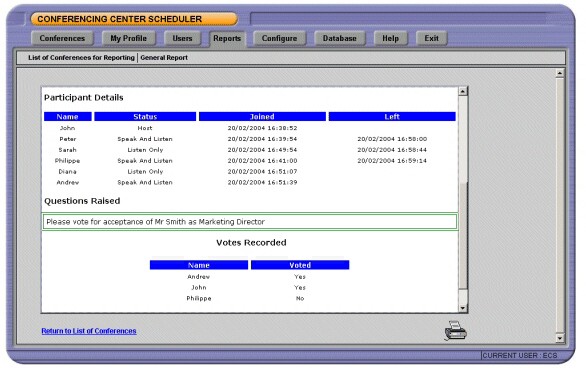The height and width of the screenshot is (368, 586).
Task: Select participant Andrew in Participant Details
Action: tap(68, 182)
